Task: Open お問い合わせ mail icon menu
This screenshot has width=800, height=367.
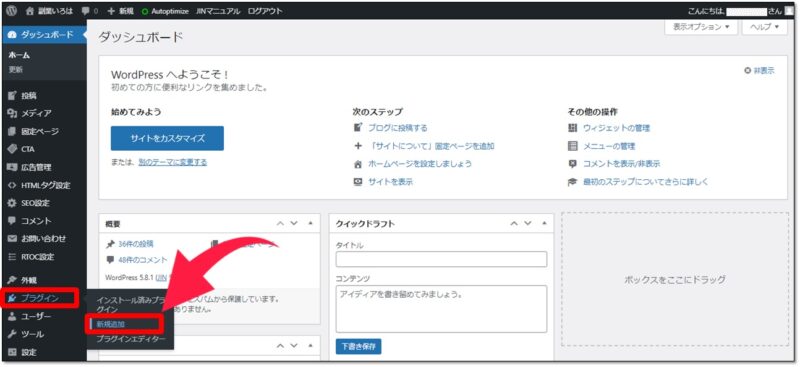Action: click(x=37, y=238)
